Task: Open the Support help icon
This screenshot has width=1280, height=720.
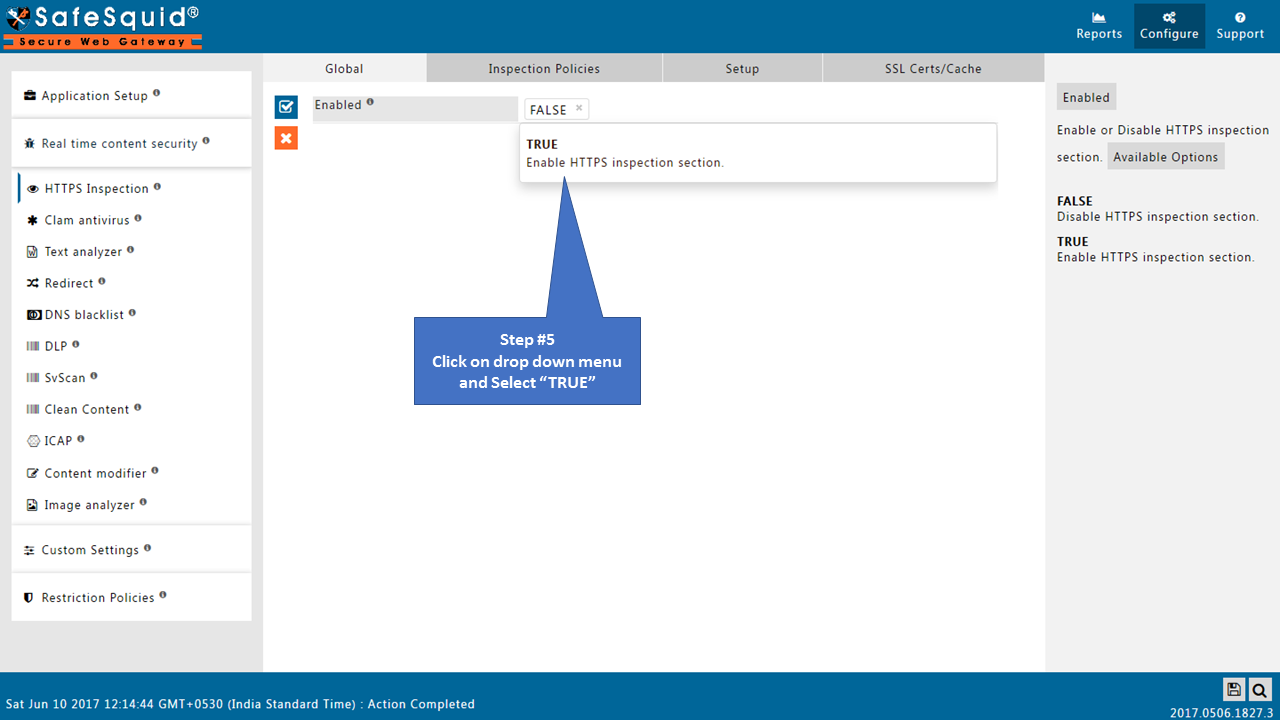Action: pos(1240,26)
